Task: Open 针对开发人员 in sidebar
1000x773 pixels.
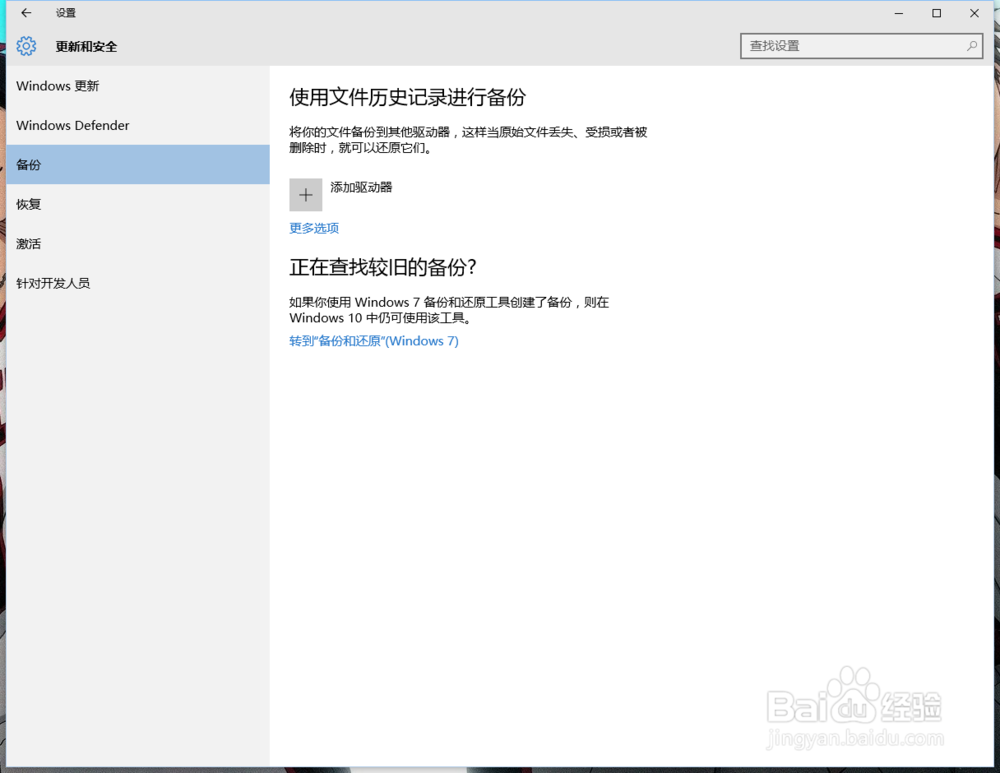Action: point(138,283)
